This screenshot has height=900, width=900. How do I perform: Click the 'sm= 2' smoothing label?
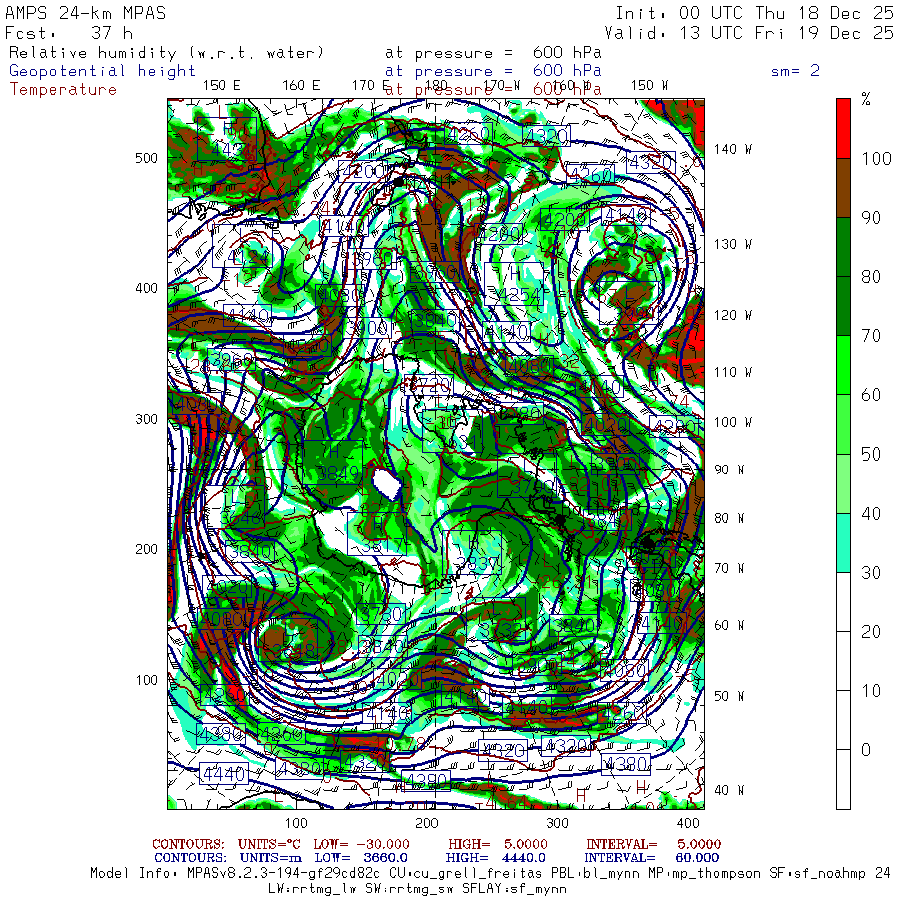click(x=795, y=71)
